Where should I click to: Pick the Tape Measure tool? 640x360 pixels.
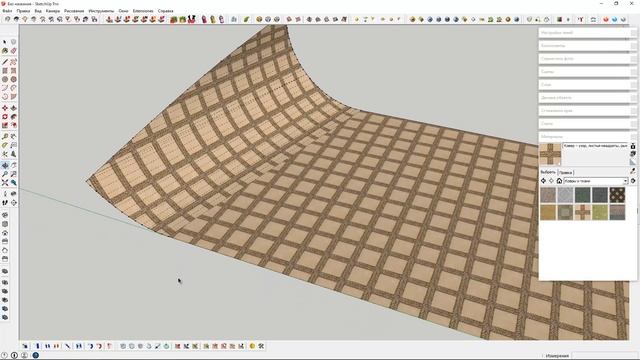[x=4, y=136]
